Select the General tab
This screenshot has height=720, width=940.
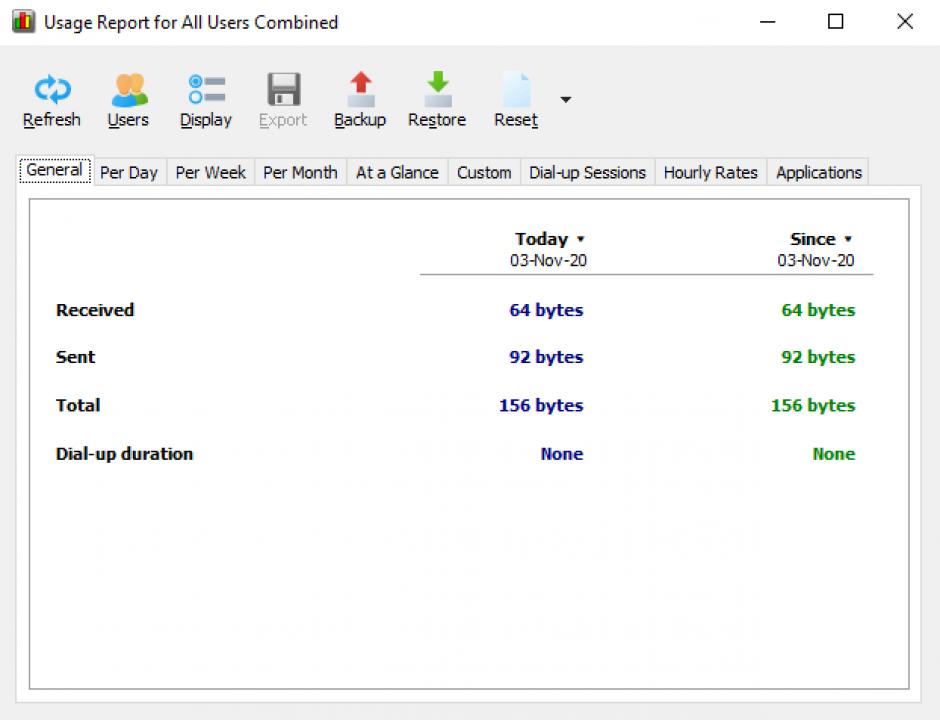(x=55, y=170)
